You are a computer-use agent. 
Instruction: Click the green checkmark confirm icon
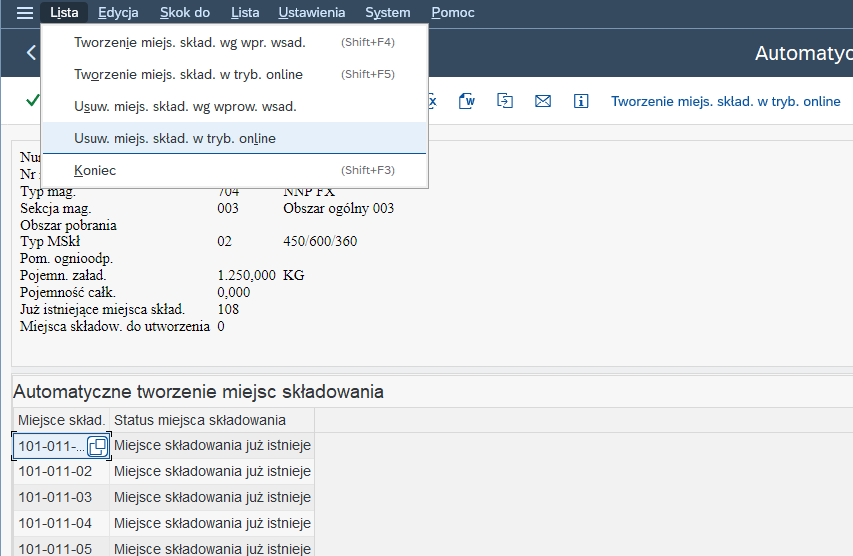pyautogui.click(x=33, y=101)
